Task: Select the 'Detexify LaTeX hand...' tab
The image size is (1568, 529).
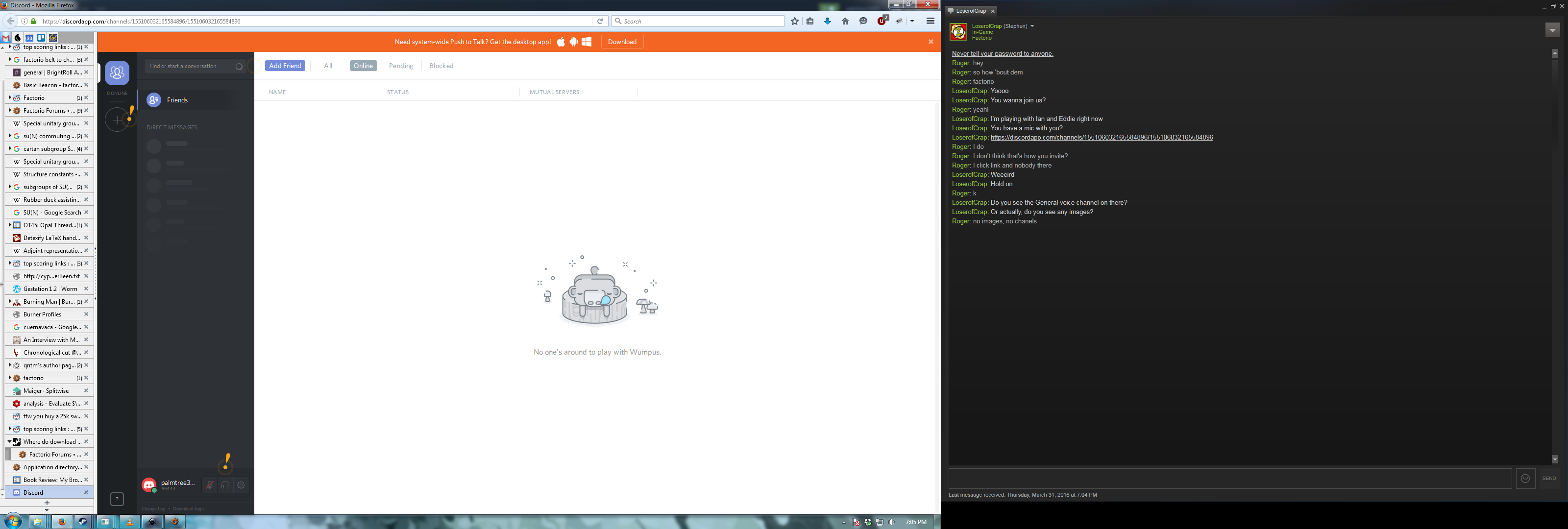Action: (49, 238)
